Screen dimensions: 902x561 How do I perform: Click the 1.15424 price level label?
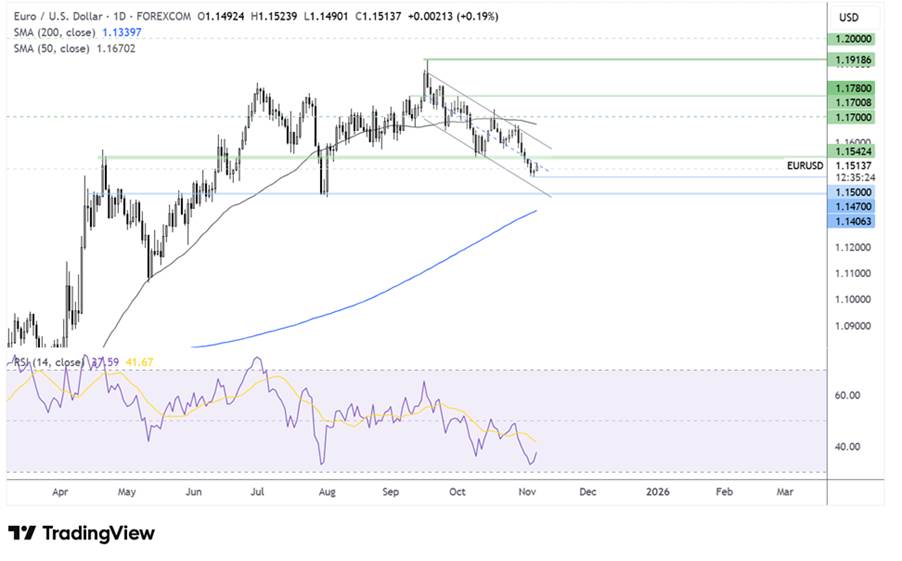click(x=851, y=150)
